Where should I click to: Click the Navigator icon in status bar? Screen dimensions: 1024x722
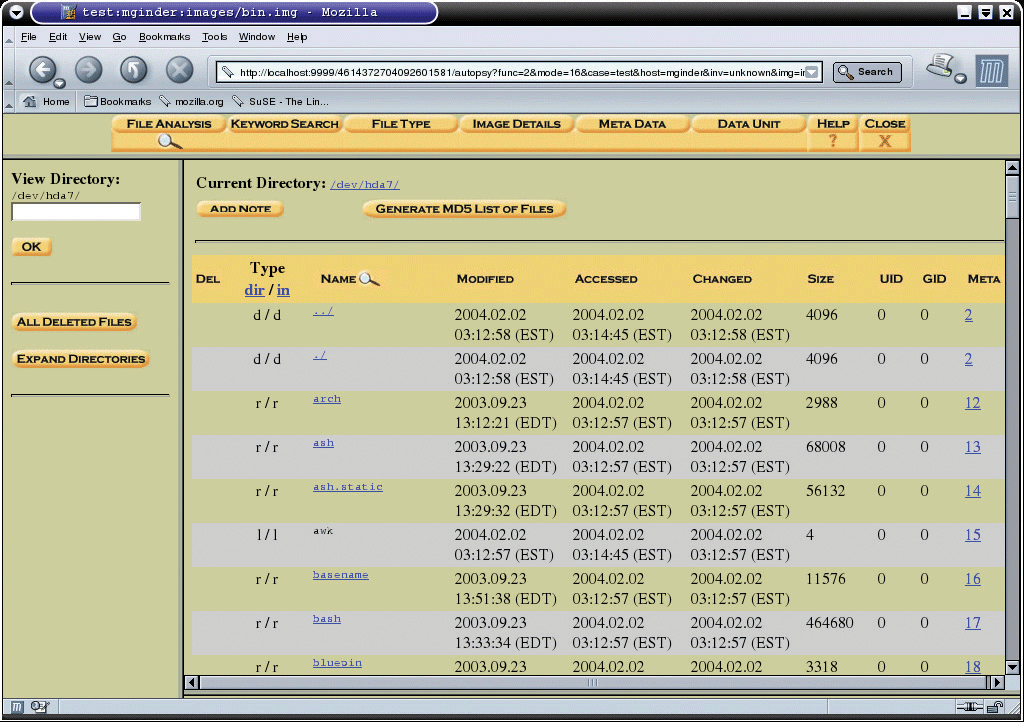17,707
